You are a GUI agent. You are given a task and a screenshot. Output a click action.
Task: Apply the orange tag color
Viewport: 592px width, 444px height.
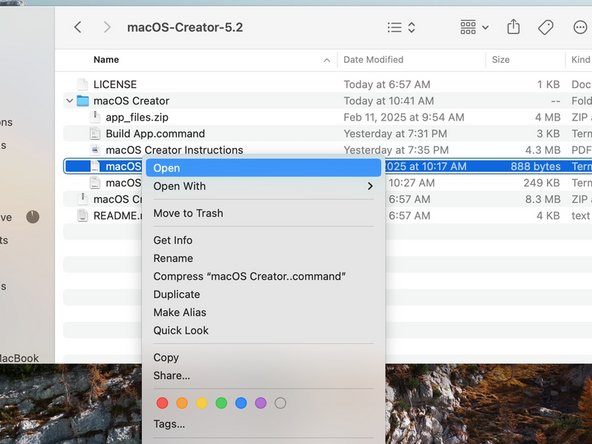(x=182, y=403)
